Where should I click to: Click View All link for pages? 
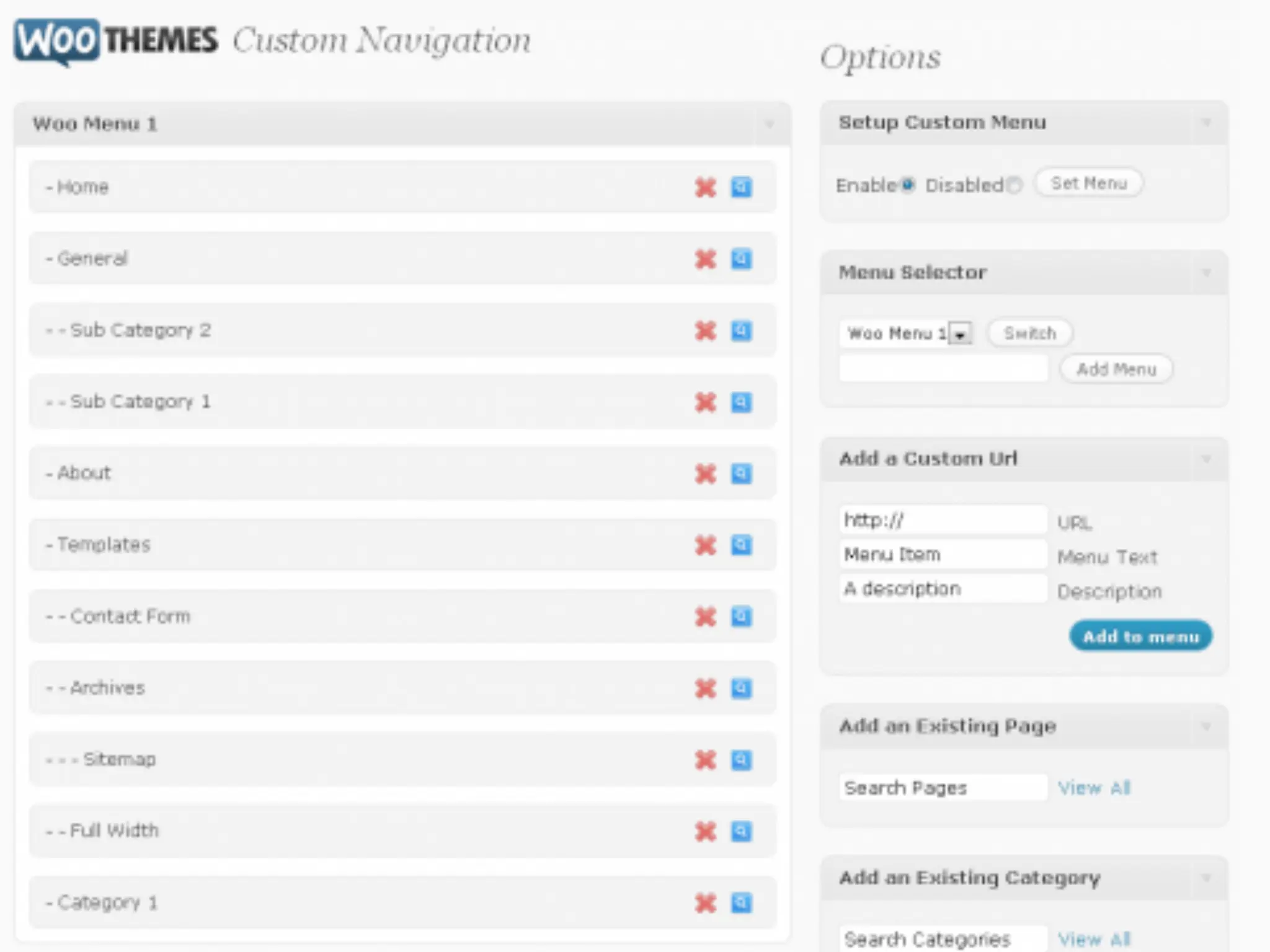pos(1094,788)
